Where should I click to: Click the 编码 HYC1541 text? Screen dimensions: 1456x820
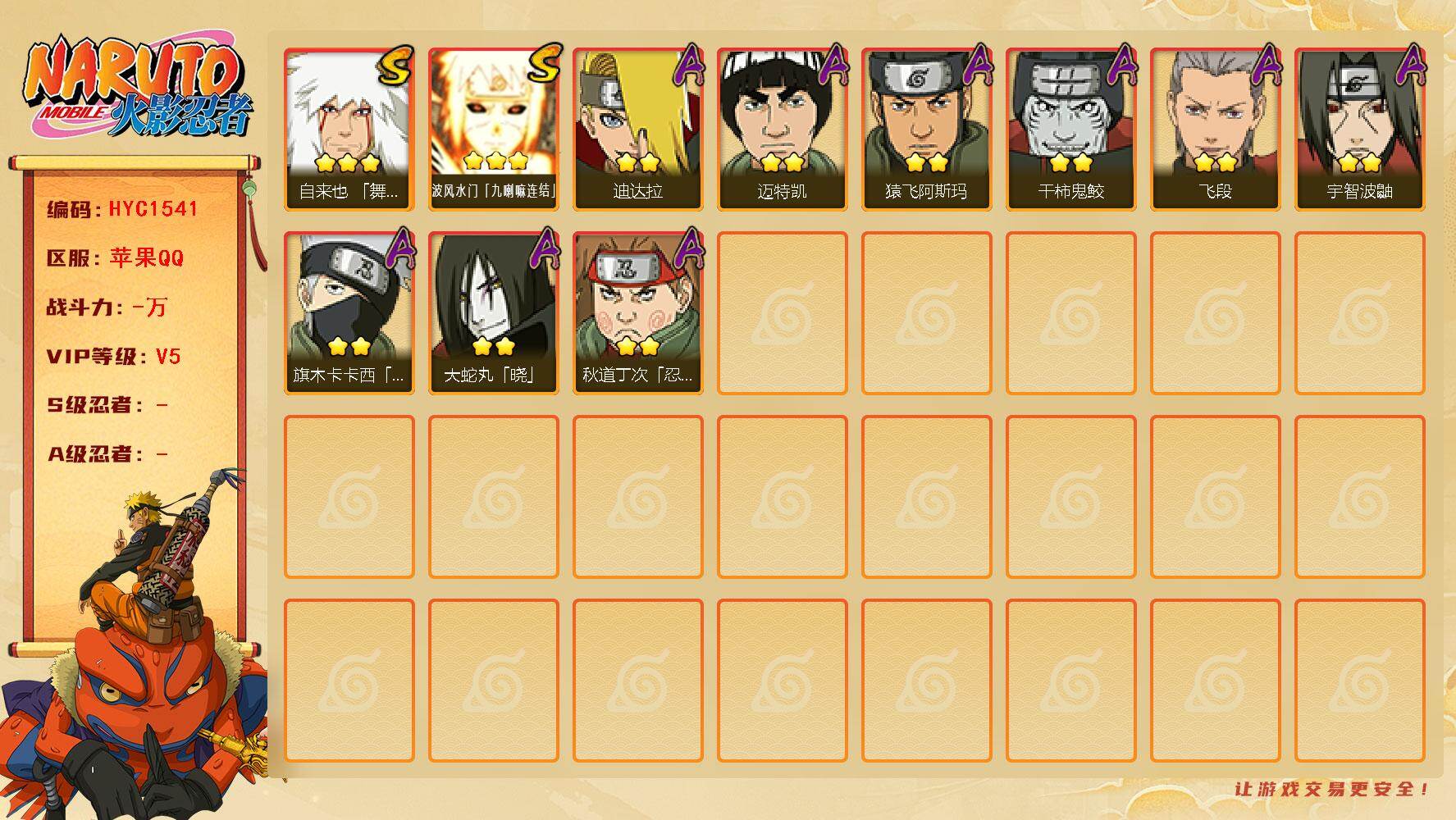(x=122, y=209)
